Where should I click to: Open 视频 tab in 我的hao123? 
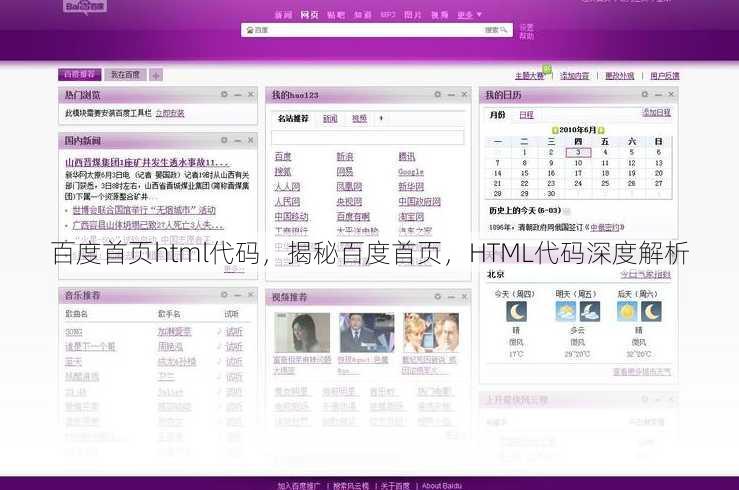359,119
